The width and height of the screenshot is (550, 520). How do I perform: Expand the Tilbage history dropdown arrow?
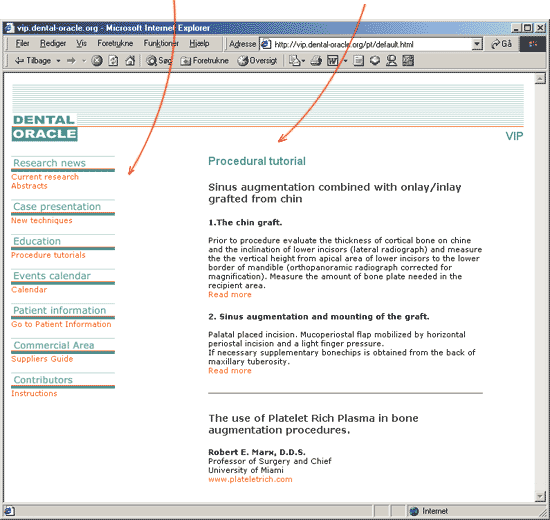58,61
